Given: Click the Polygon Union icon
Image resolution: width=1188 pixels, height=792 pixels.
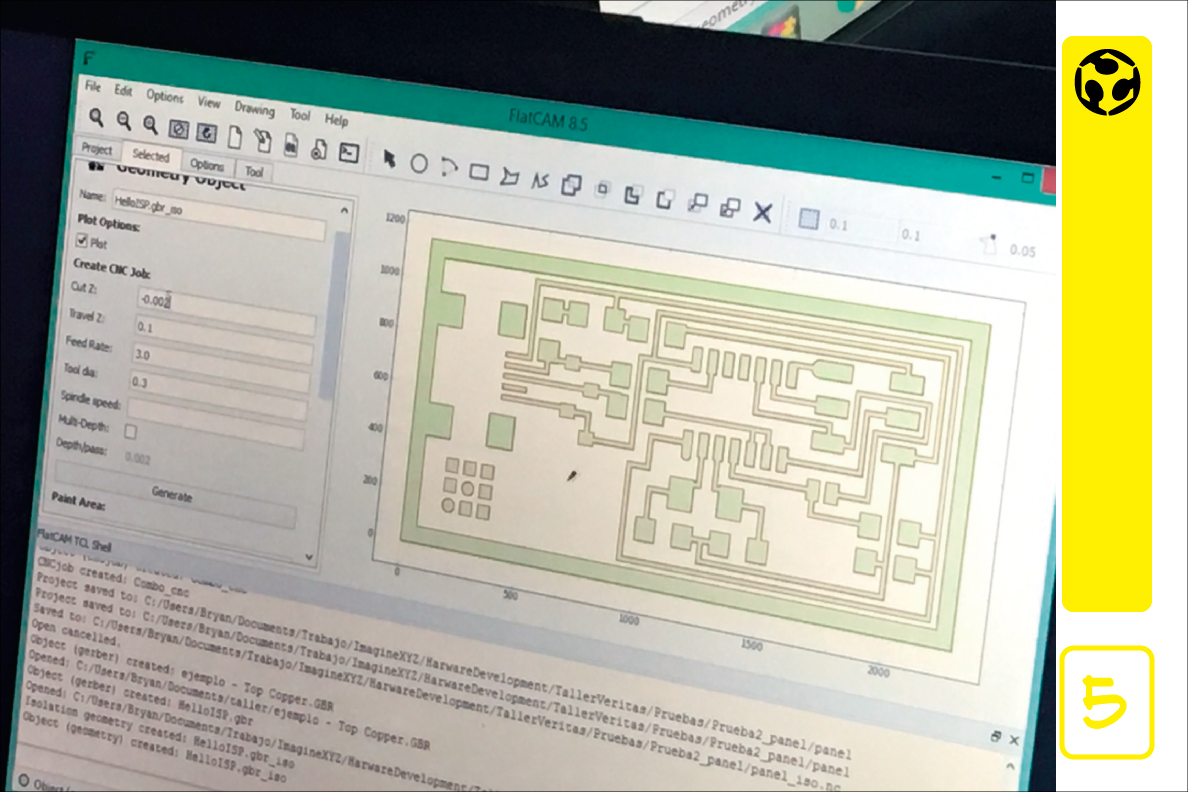Looking at the screenshot, I should coord(571,184).
